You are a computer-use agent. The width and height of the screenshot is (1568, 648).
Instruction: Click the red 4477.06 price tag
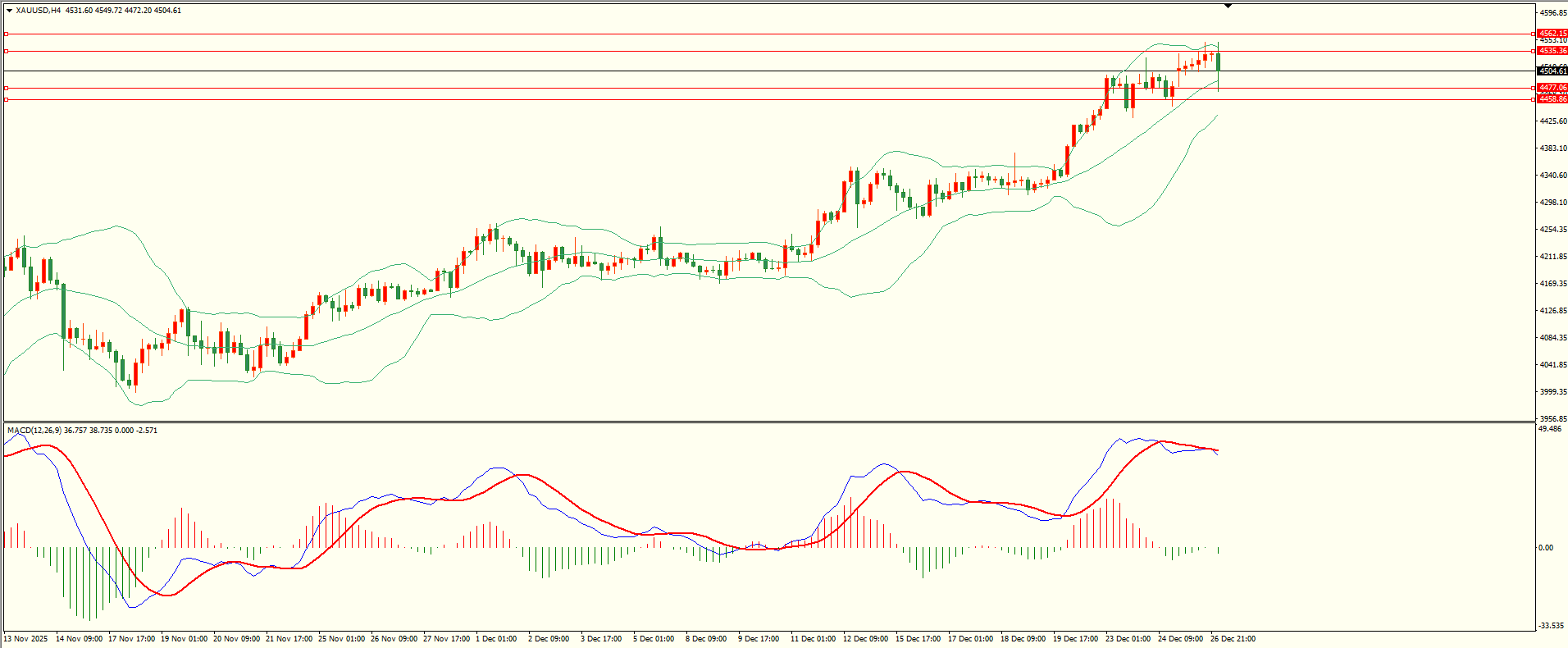(x=1552, y=88)
